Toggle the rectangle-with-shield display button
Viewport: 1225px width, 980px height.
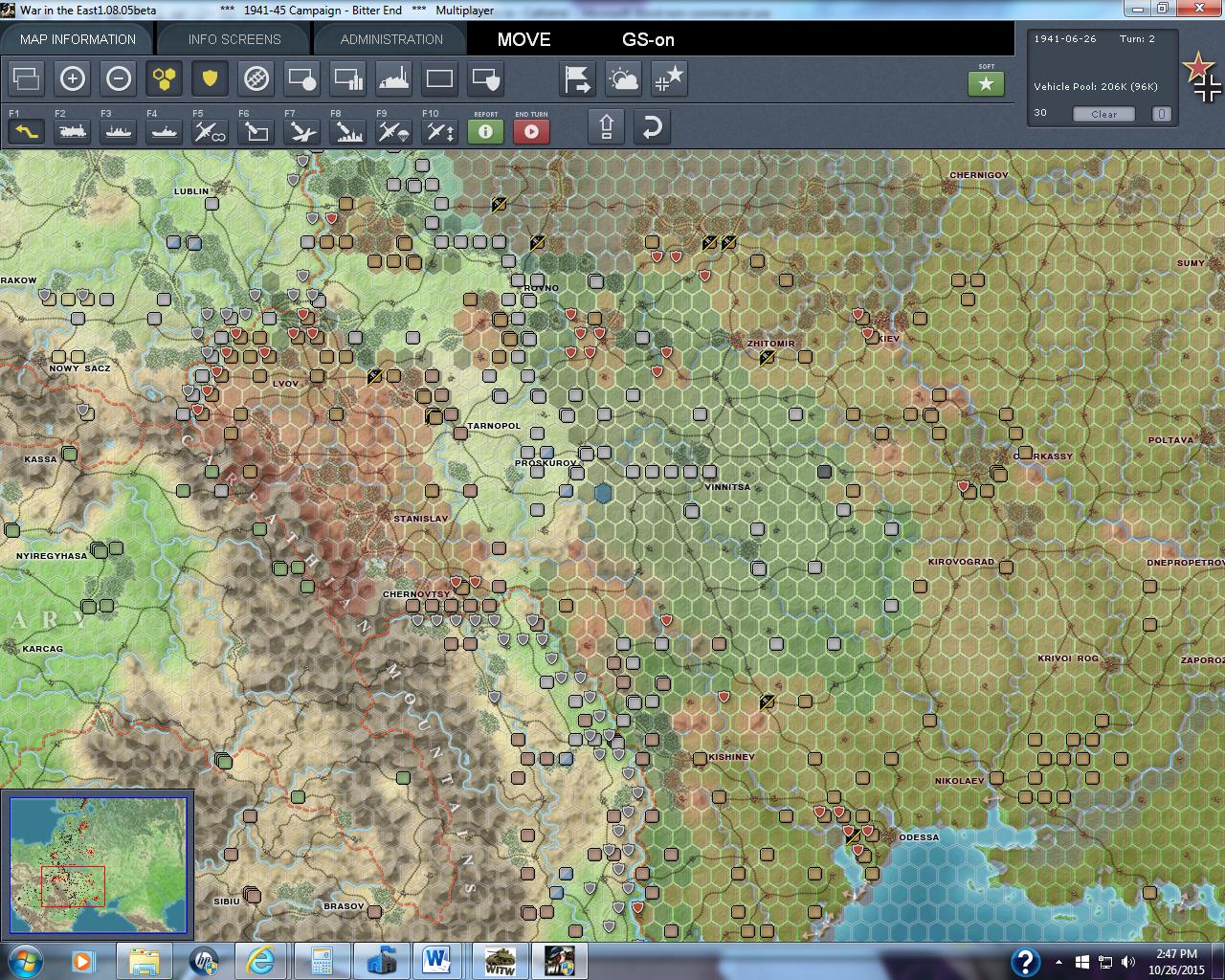point(485,78)
